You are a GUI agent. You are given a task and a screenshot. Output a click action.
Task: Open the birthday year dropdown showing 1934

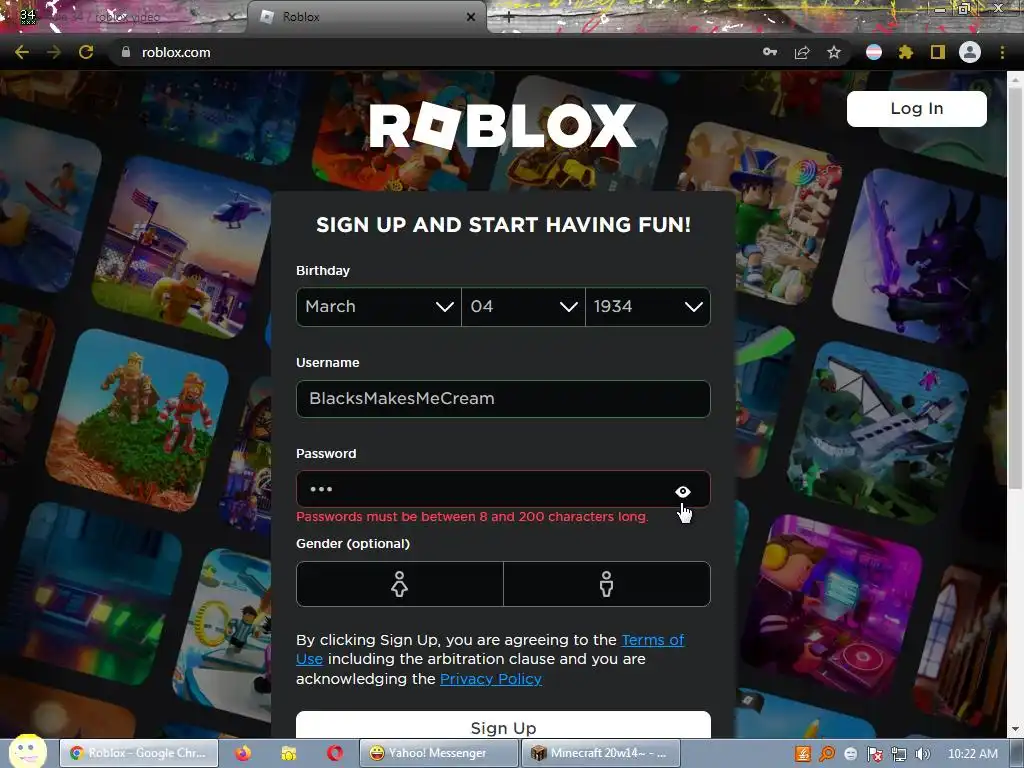coord(648,306)
